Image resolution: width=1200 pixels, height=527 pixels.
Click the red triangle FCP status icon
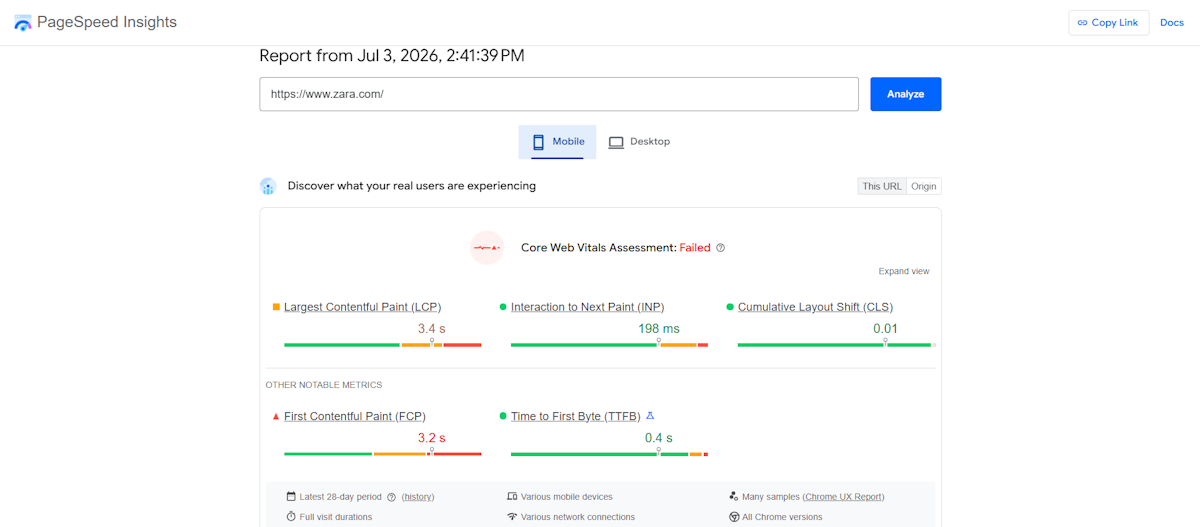(x=276, y=416)
